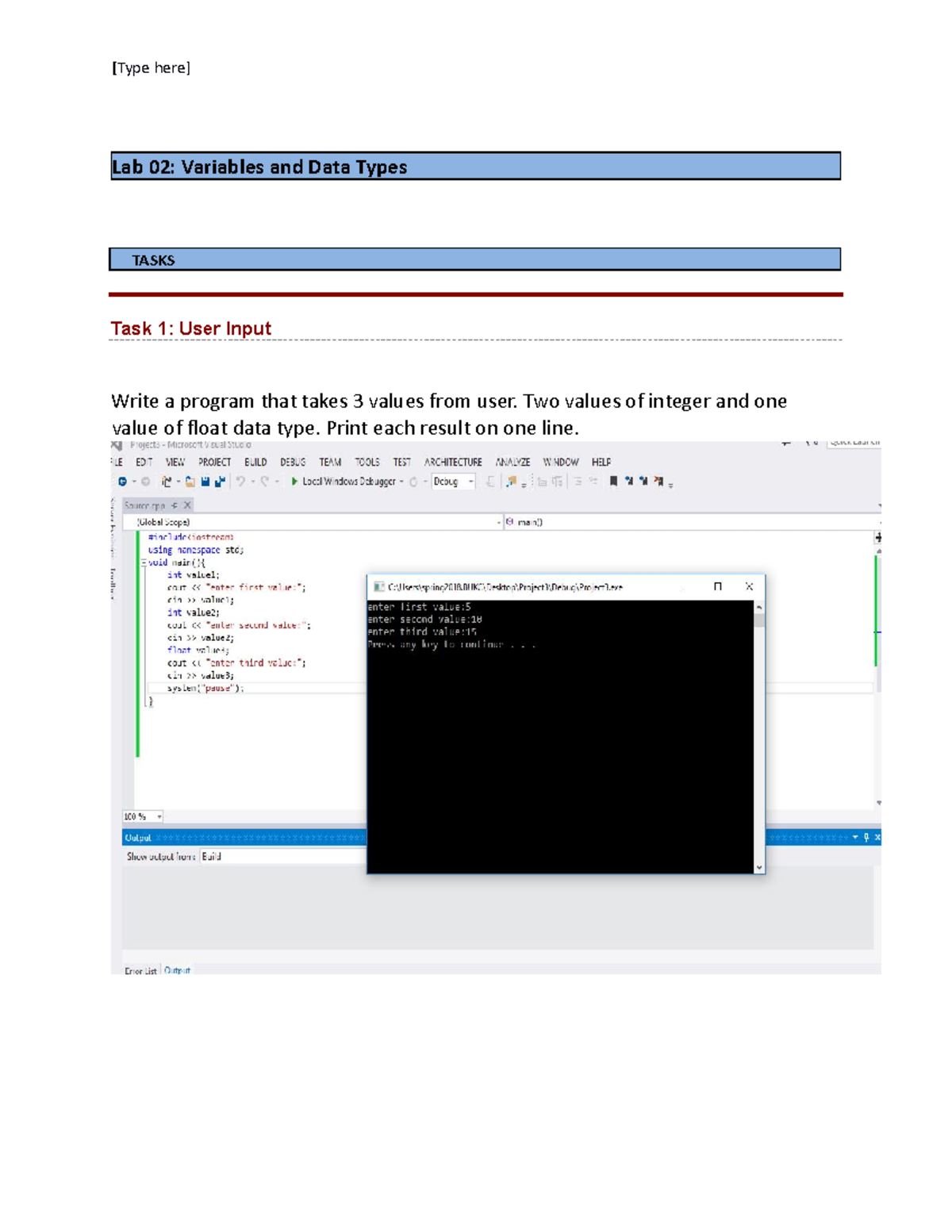
Task: Change the 100% zoom level control
Action: tap(144, 816)
